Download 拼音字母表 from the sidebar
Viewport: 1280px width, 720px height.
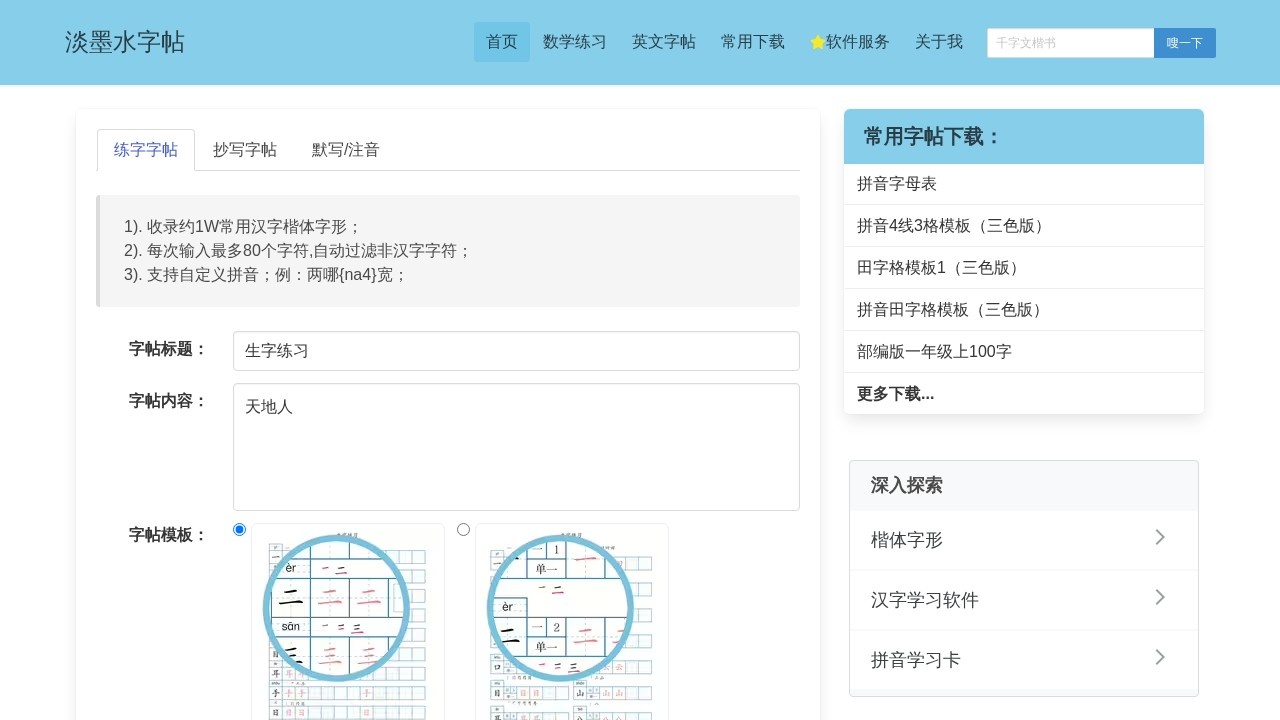click(x=896, y=184)
